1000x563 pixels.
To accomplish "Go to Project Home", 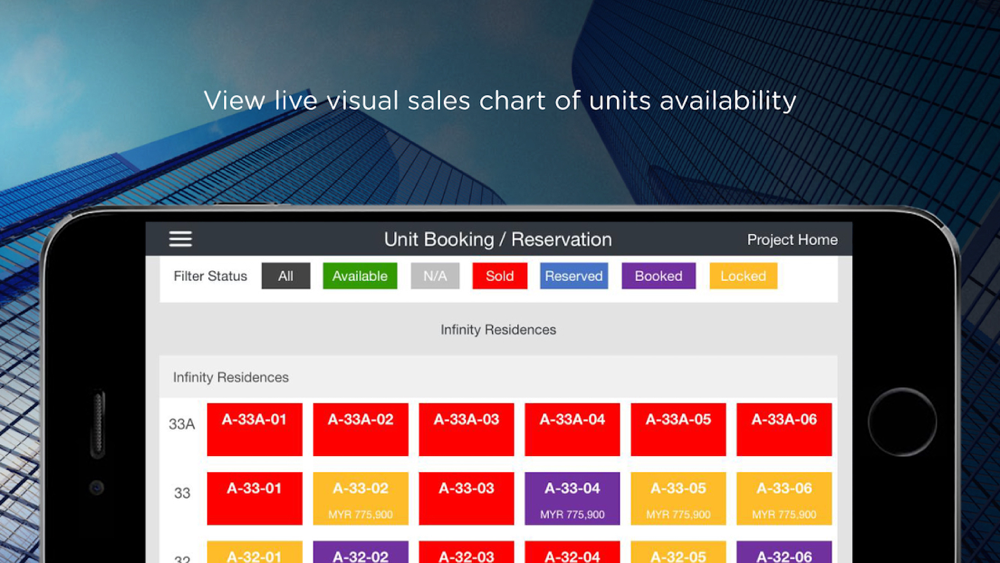I will [792, 240].
